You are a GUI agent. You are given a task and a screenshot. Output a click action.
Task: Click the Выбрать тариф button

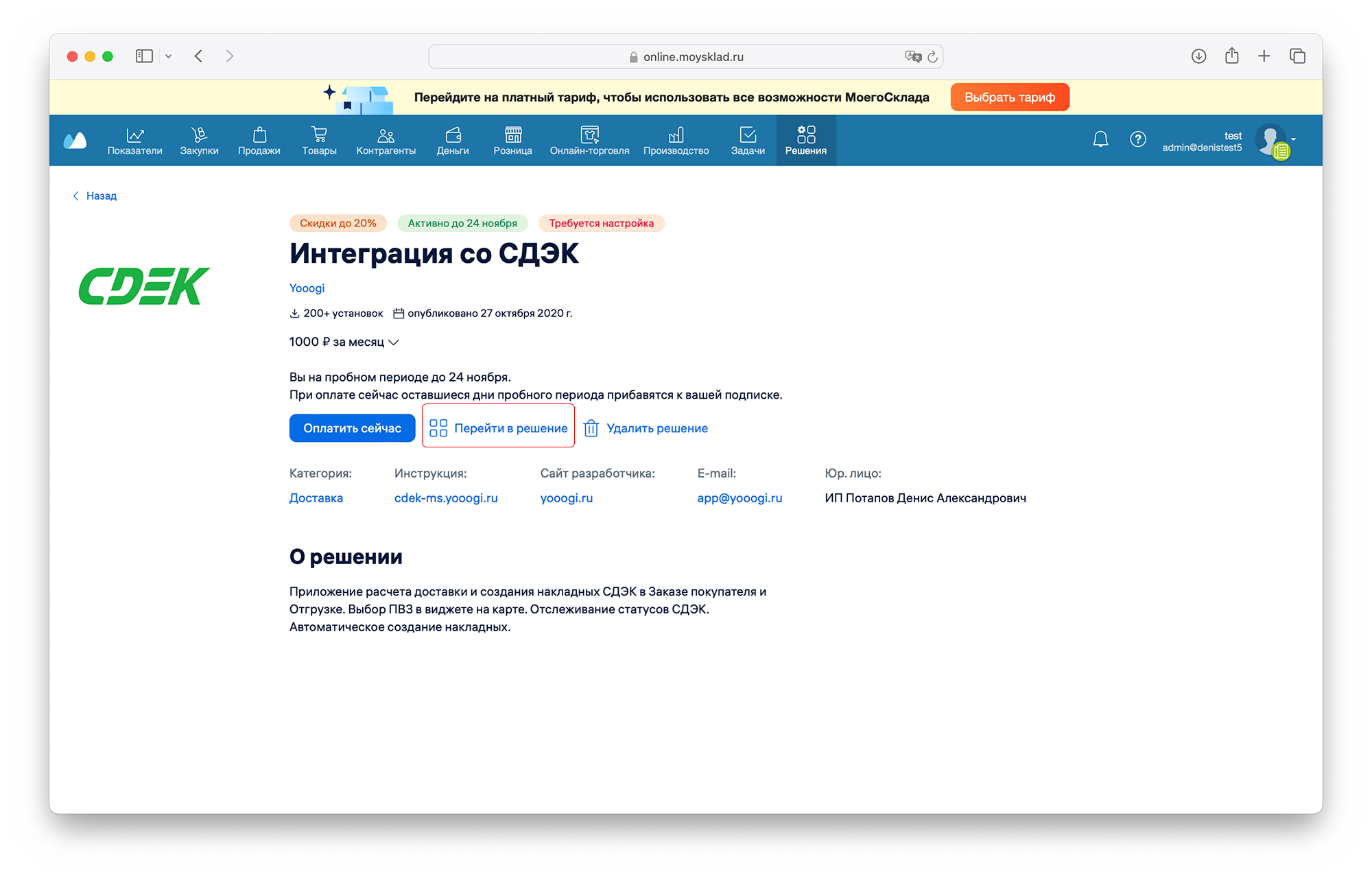[1009, 97]
